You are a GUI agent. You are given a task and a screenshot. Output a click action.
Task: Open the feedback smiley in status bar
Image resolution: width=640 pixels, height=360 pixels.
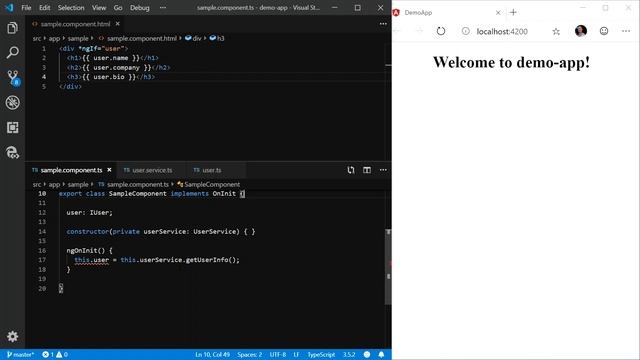click(x=367, y=354)
